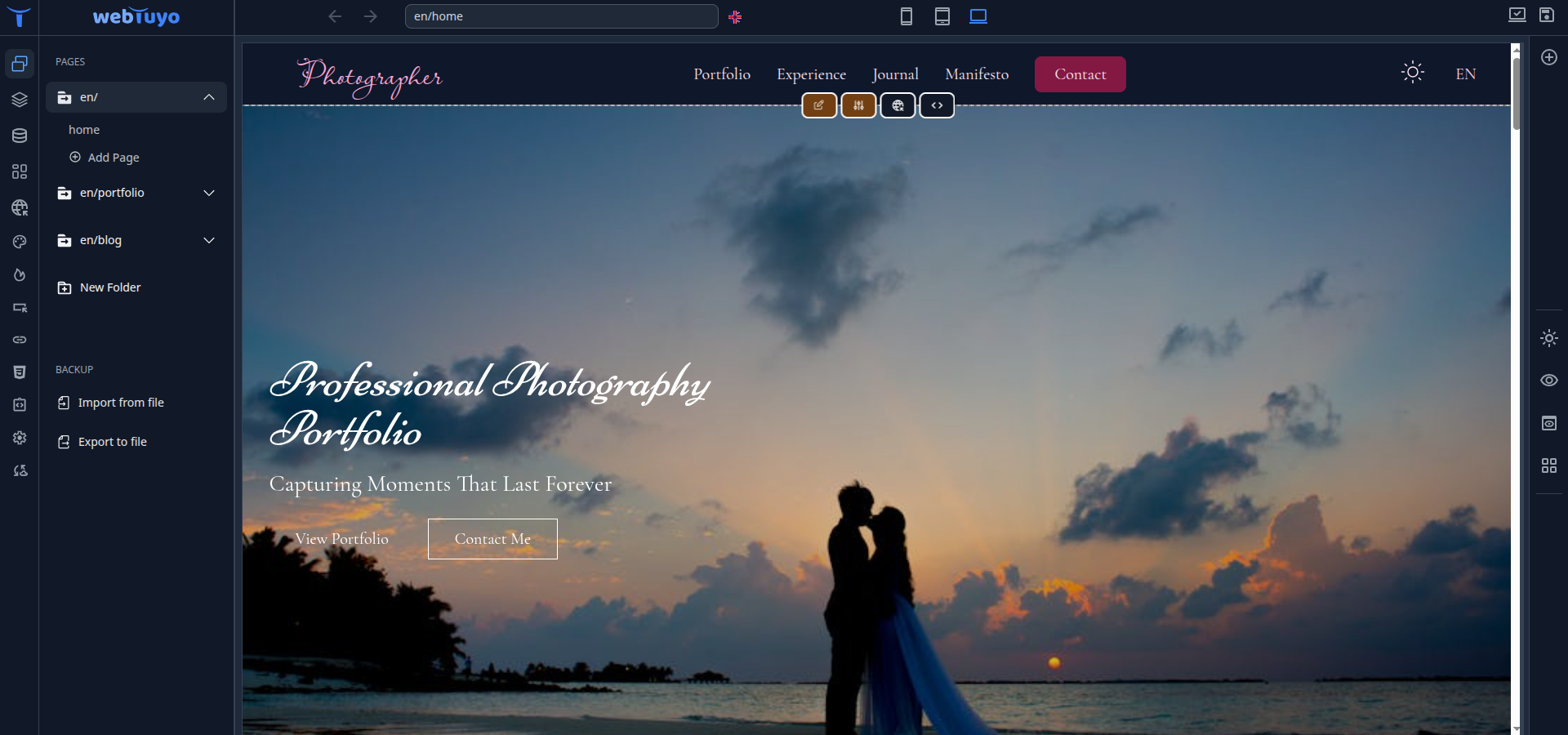
Task: Open the Layers panel in the left sidebar
Action: coord(20,100)
